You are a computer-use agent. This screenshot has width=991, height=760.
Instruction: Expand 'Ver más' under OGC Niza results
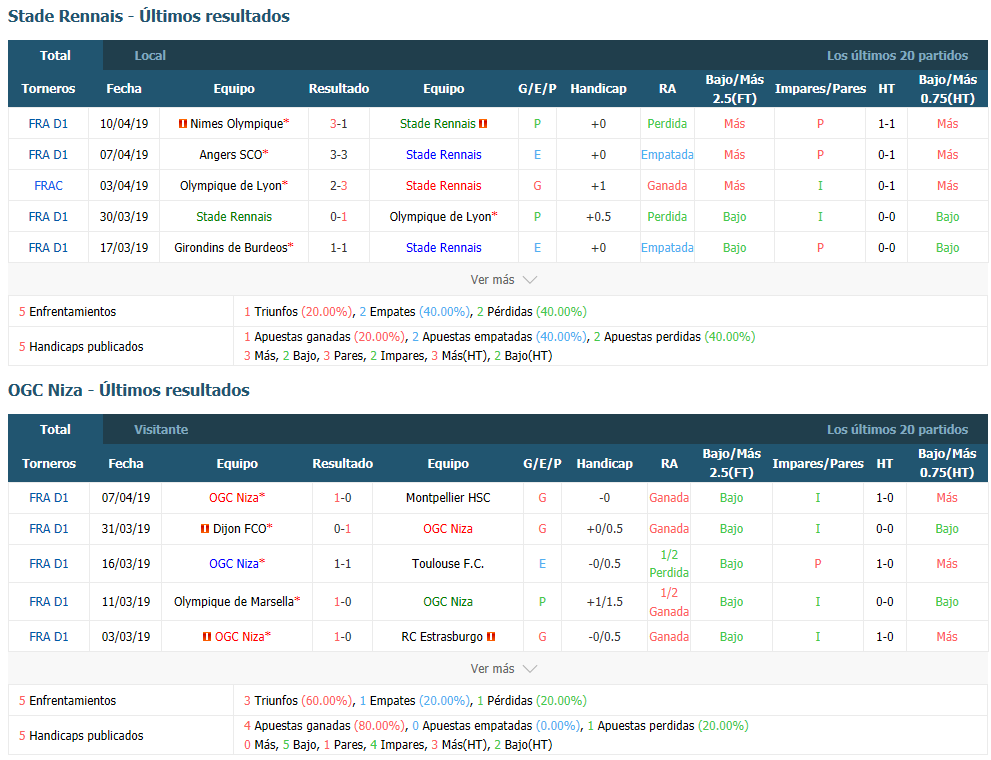click(x=503, y=668)
